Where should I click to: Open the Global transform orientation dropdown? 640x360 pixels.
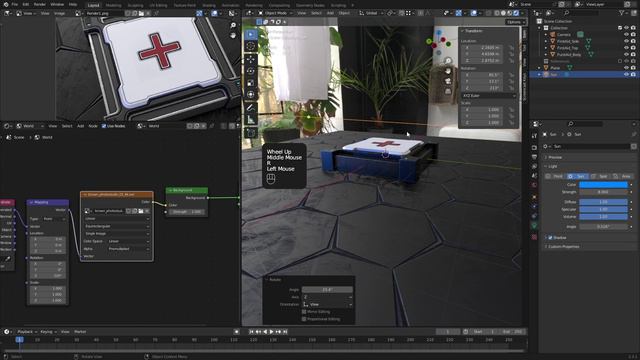[x=371, y=13]
